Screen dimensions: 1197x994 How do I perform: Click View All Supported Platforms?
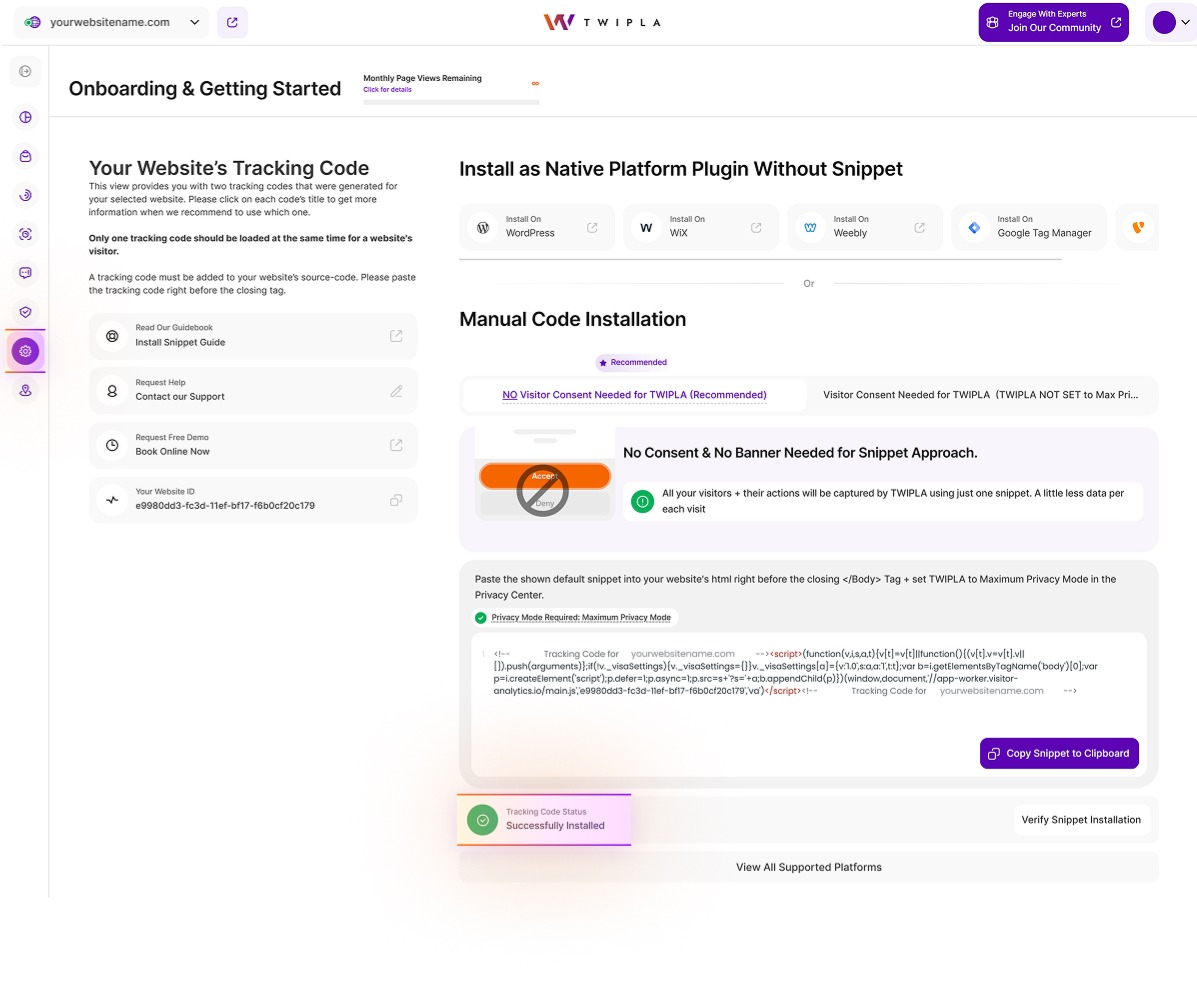808,867
